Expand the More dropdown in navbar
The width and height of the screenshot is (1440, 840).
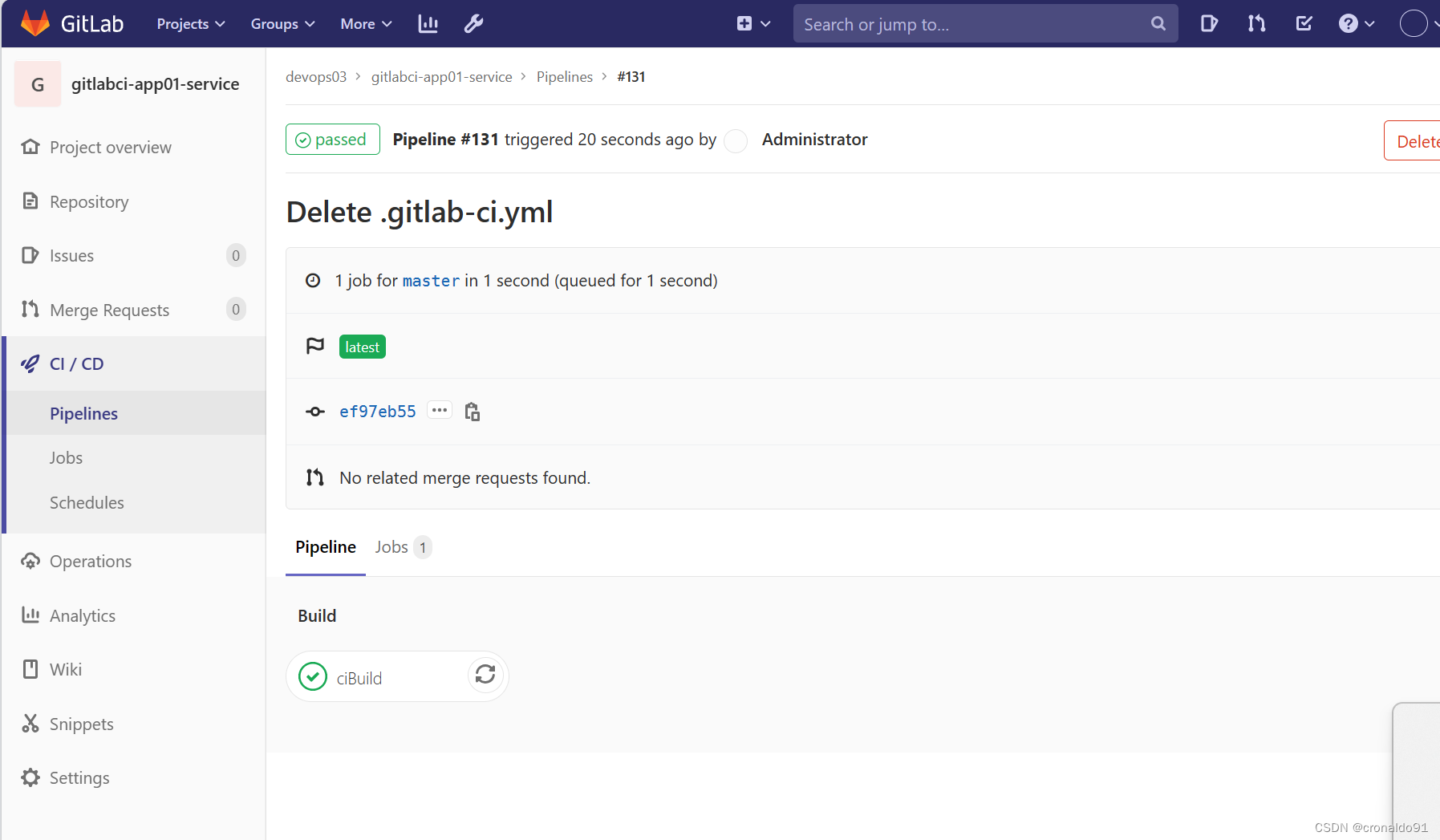366,24
